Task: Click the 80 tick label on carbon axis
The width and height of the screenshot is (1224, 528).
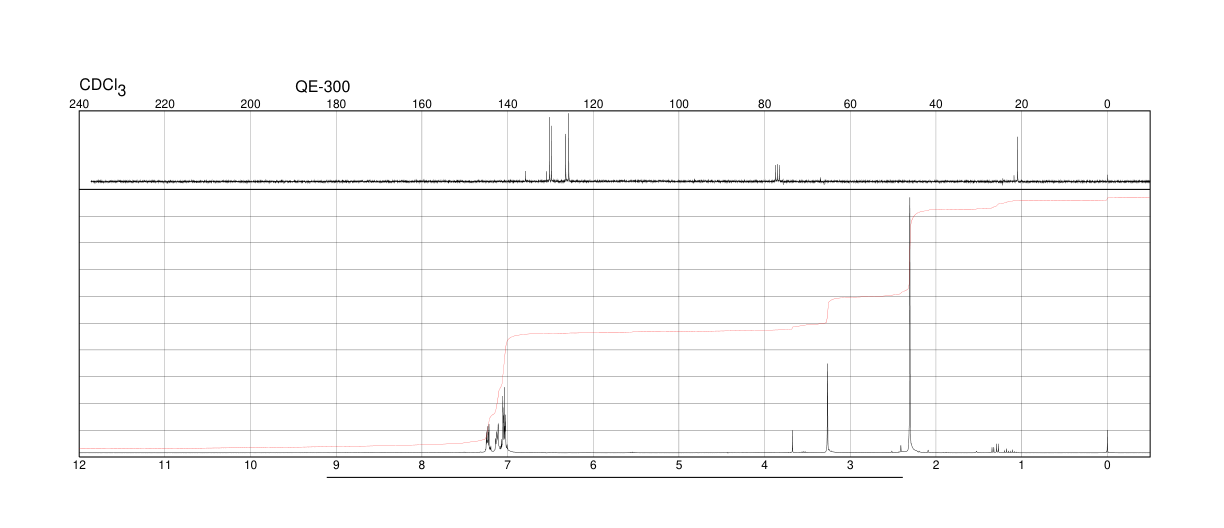Action: tap(765, 104)
